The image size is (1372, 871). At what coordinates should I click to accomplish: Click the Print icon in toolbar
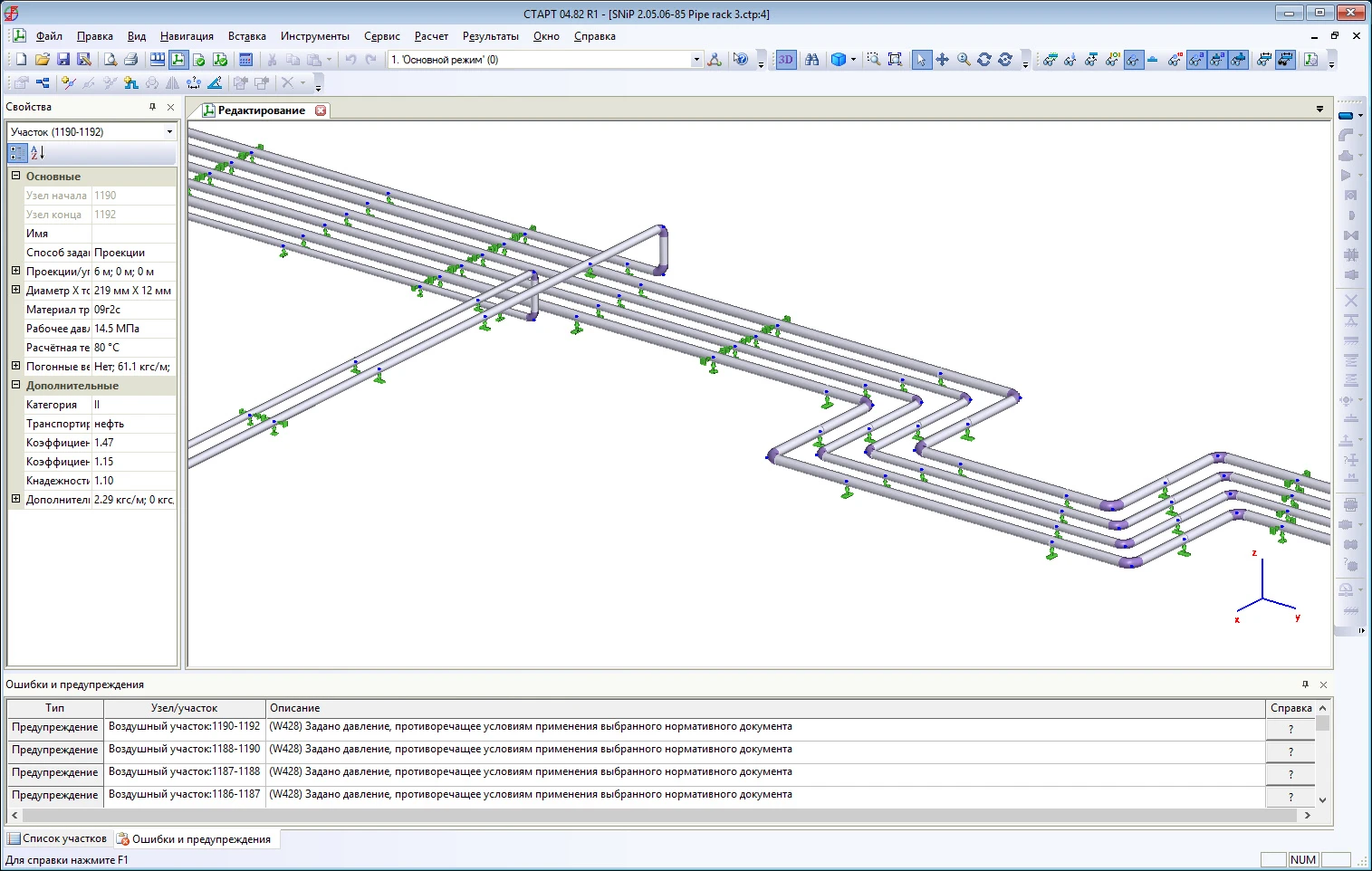131,60
